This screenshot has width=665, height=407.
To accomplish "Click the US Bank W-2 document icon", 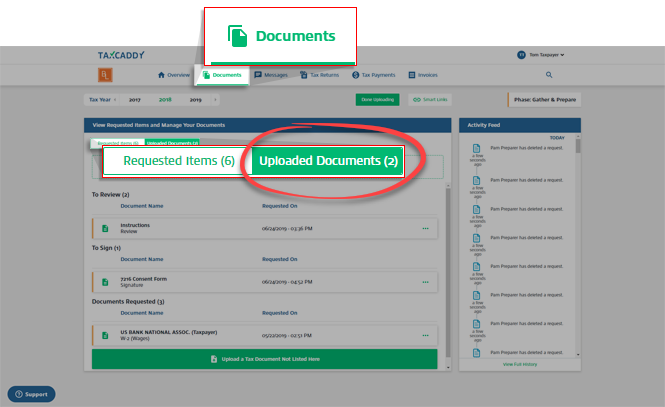I will pos(105,335).
